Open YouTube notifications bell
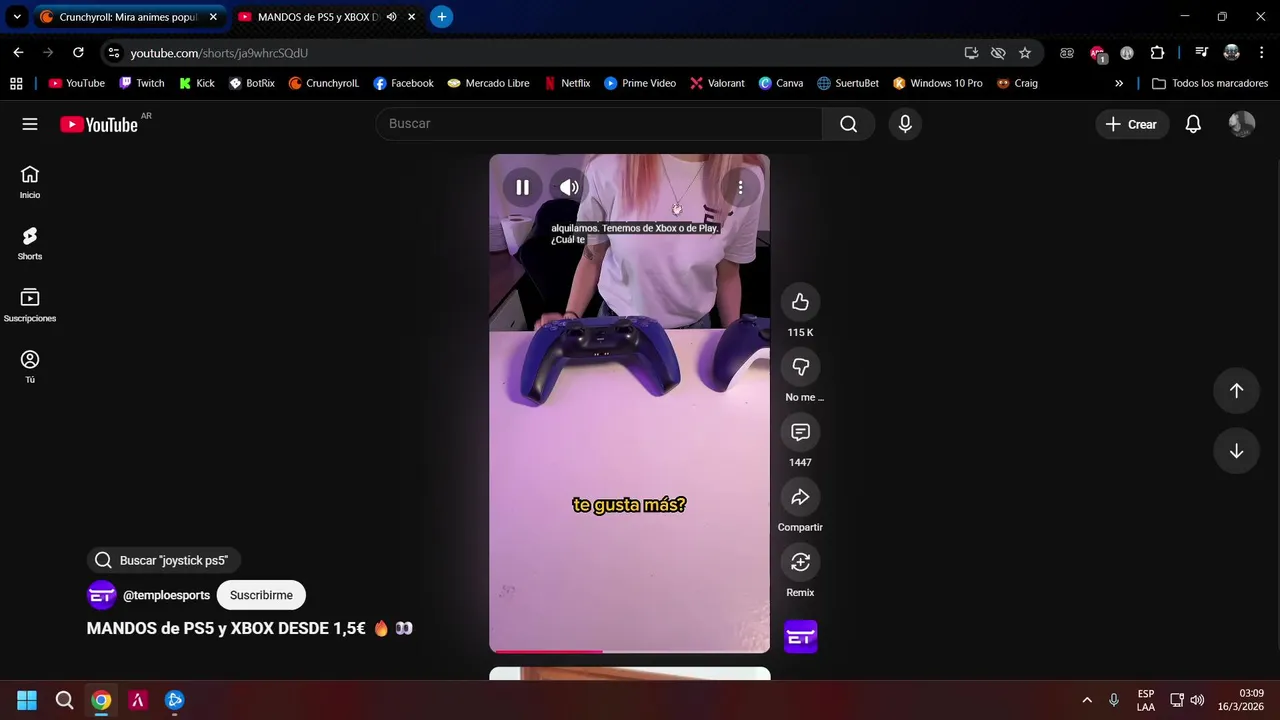 (1193, 124)
